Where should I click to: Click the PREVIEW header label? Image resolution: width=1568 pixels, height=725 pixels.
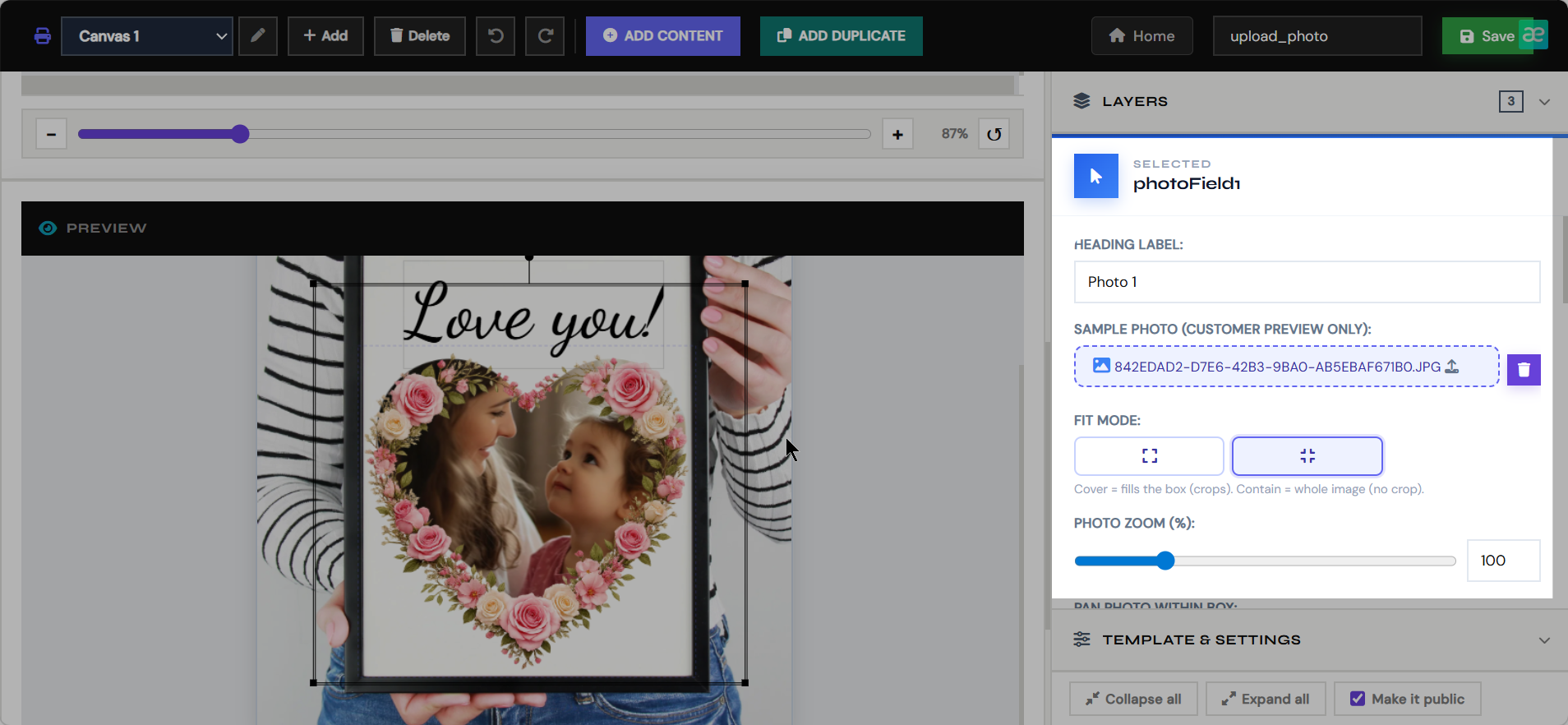pos(107,229)
